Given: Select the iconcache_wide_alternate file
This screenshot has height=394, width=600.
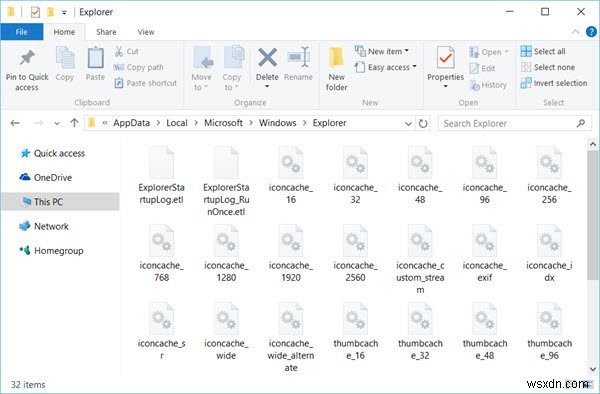Looking at the screenshot, I should (x=291, y=337).
